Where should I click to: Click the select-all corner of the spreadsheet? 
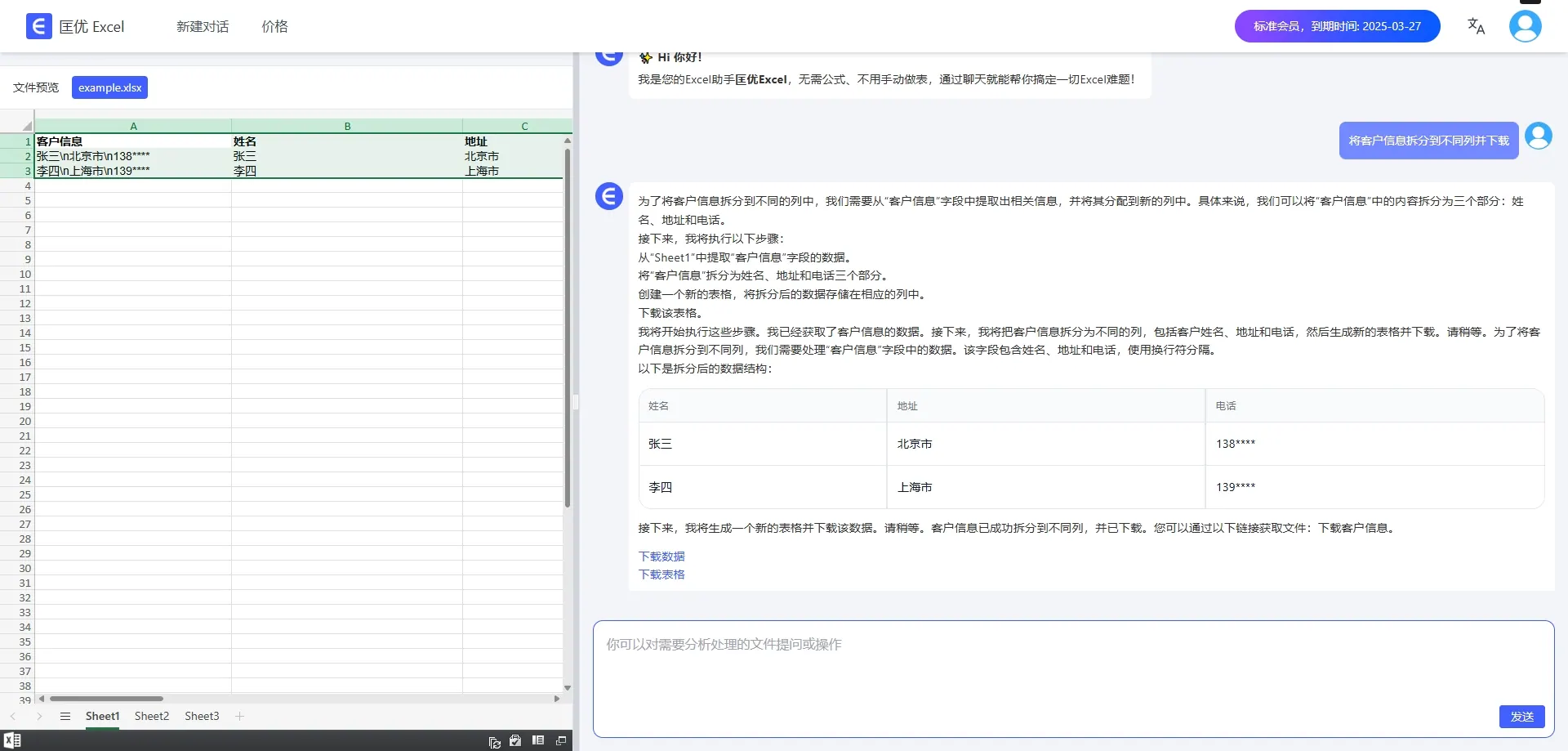point(16,126)
